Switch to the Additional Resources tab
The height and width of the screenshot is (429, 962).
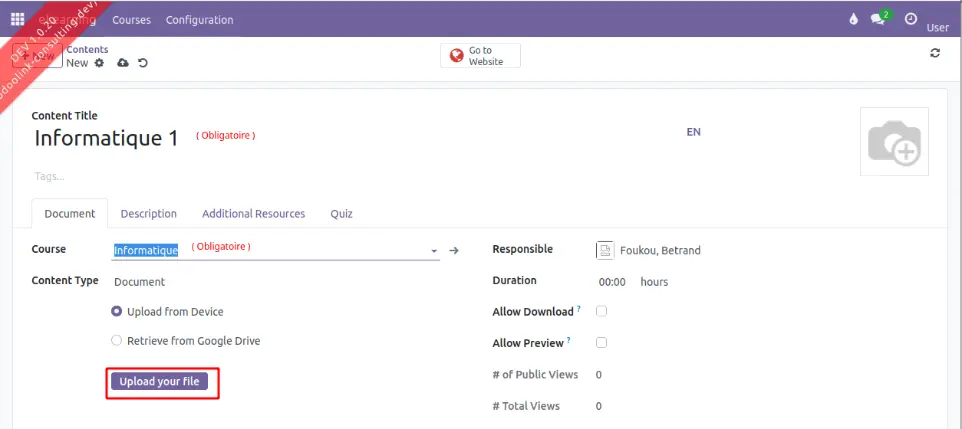[x=253, y=214]
